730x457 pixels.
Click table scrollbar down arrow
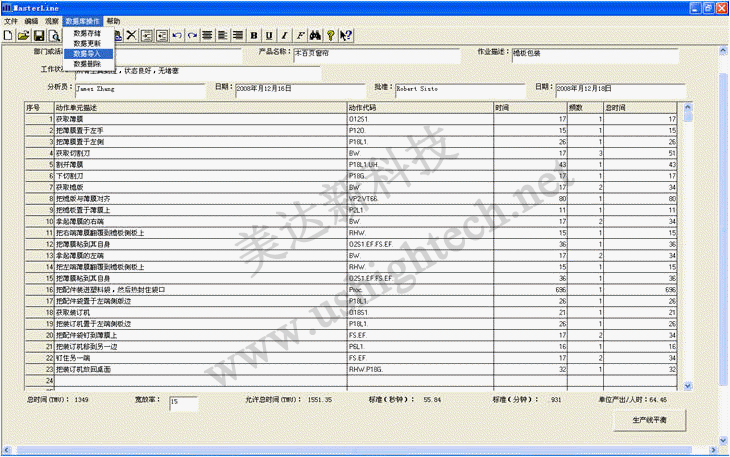pos(687,385)
